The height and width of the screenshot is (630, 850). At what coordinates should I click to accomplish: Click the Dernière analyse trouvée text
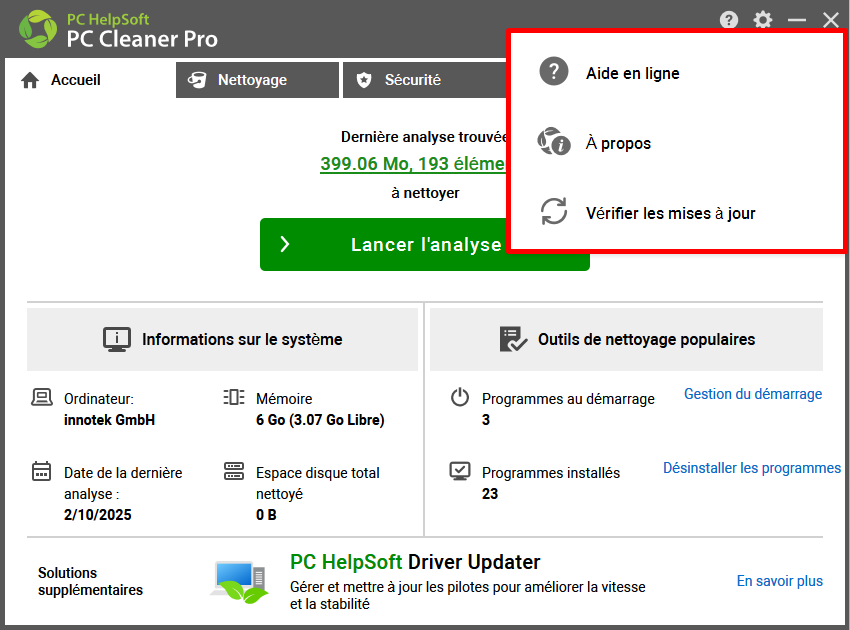coord(423,137)
